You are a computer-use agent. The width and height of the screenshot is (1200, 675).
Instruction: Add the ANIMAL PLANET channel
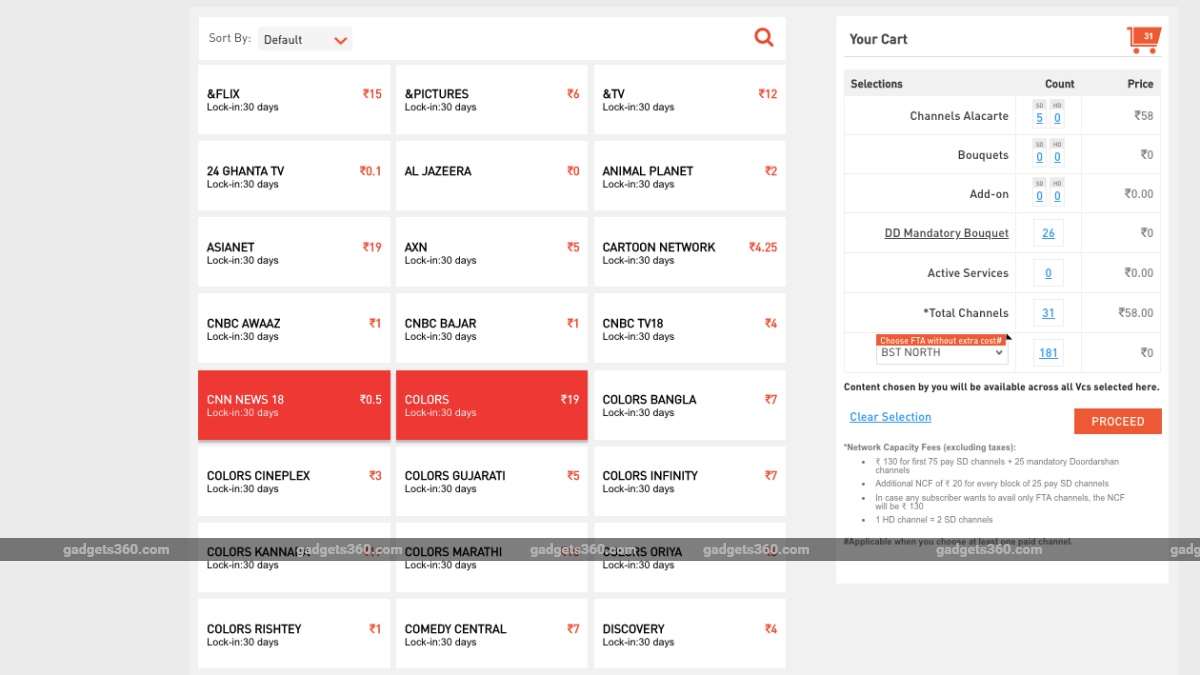[x=690, y=176]
